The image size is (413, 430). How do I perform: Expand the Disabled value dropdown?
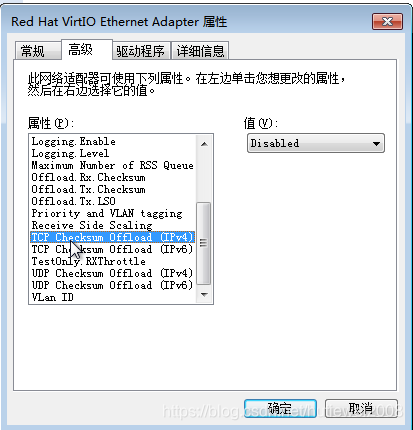point(316,143)
